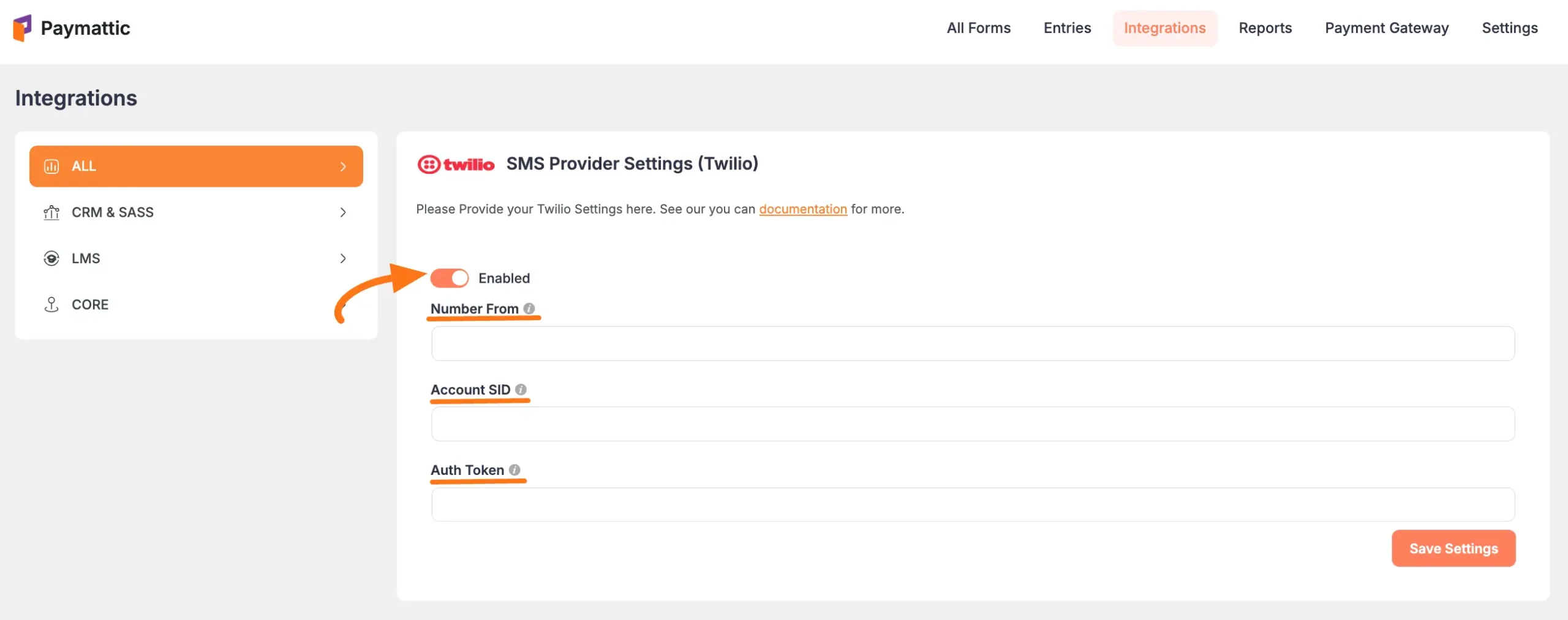1568x620 pixels.
Task: Click the Paymattic logo icon
Action: 22,28
